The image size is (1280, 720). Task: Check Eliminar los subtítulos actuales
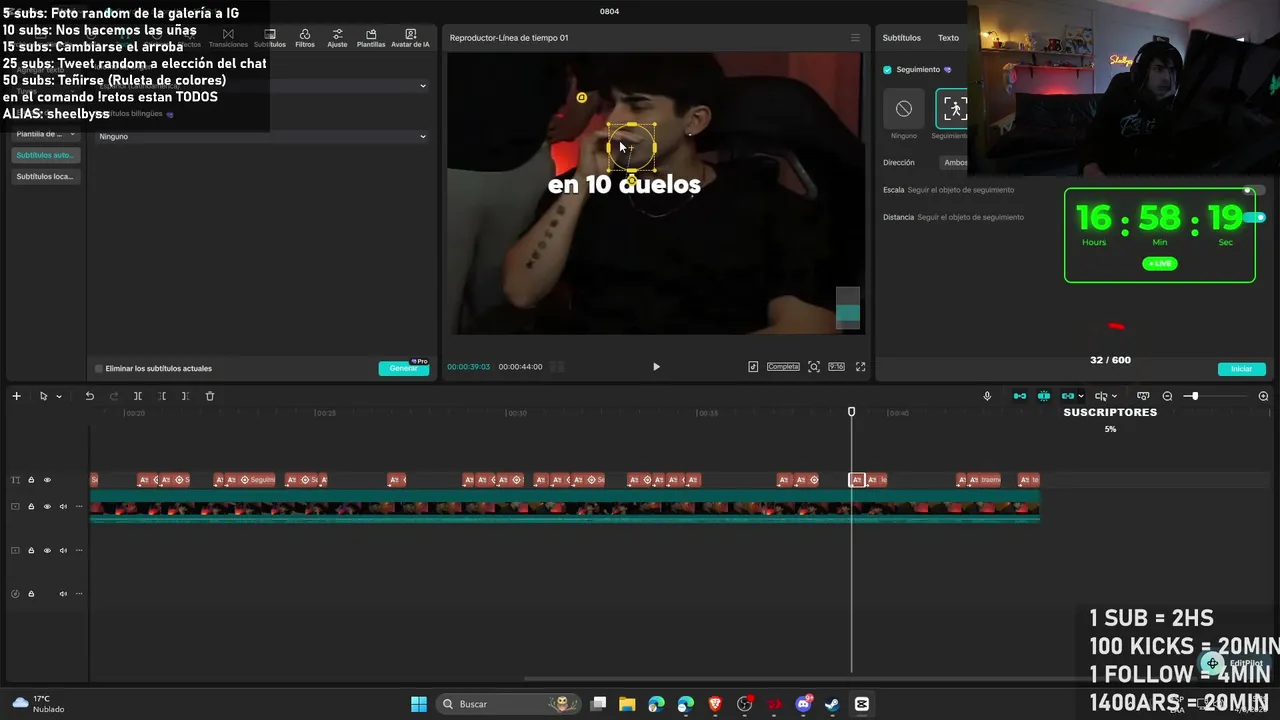click(99, 369)
